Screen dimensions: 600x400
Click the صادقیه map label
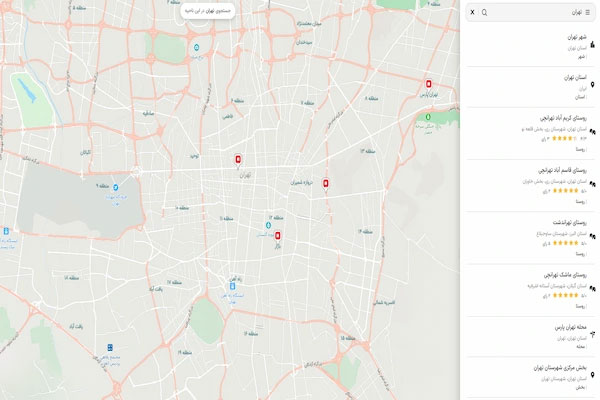pos(148,114)
